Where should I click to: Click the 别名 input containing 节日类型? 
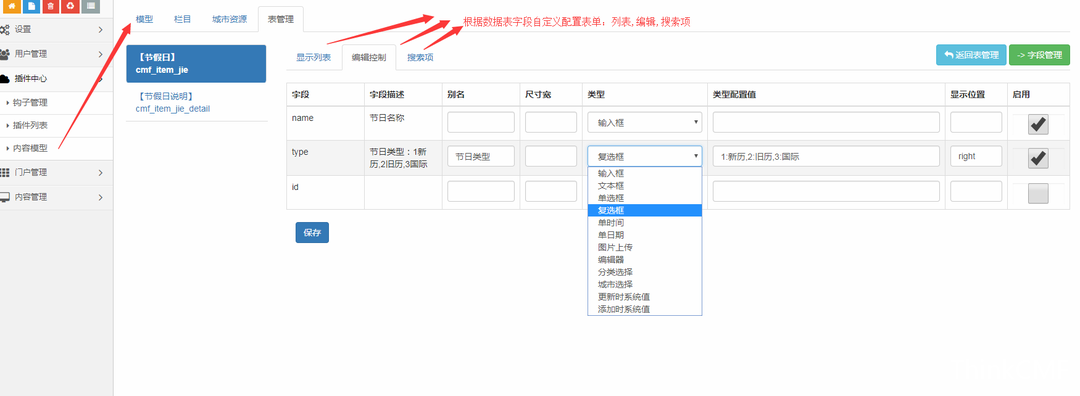click(x=481, y=156)
